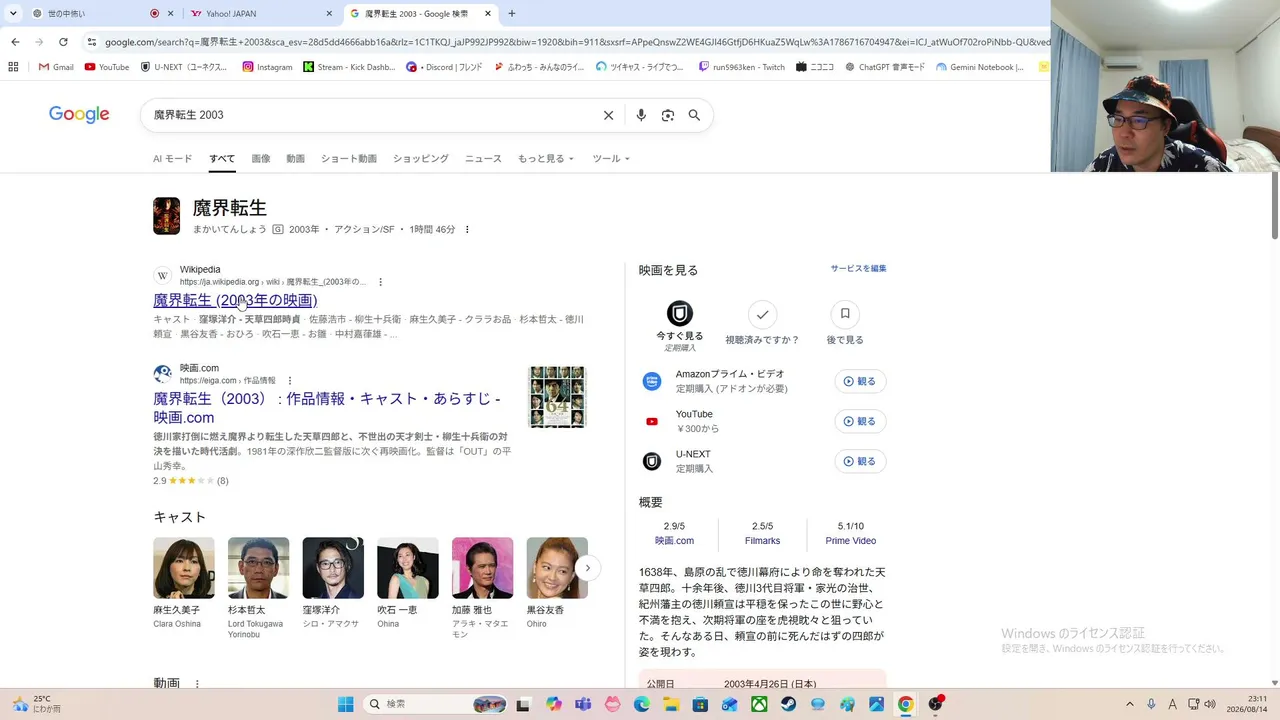Open the ショート動画 results tab
Image resolution: width=1280 pixels, height=720 pixels.
(349, 159)
